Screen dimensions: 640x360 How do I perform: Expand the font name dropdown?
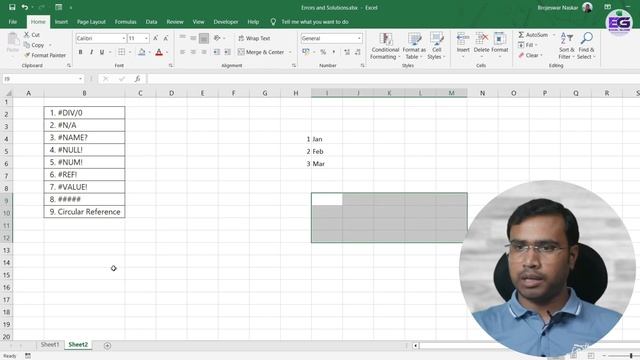(124, 38)
